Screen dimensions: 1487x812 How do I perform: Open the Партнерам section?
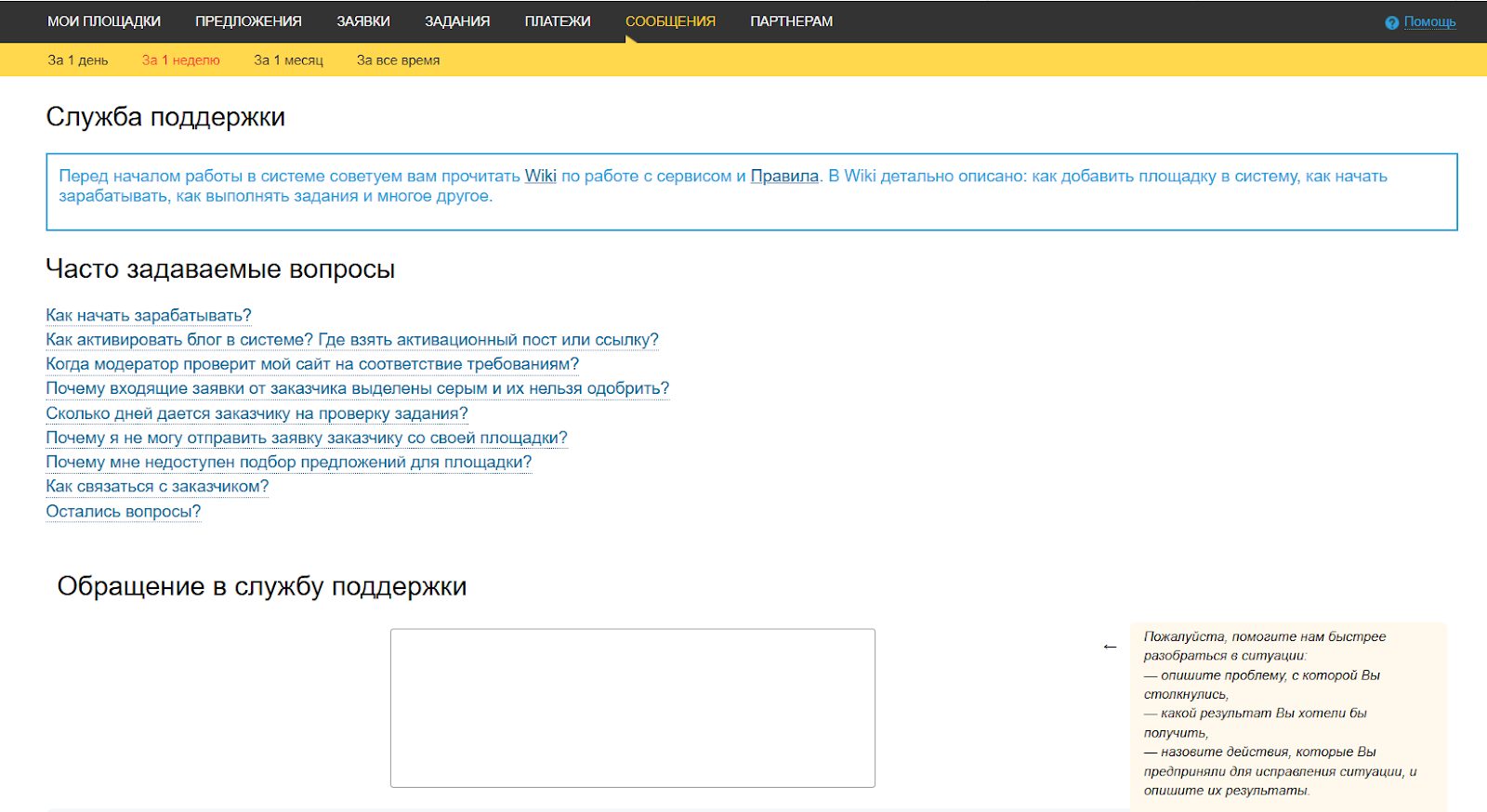pyautogui.click(x=791, y=21)
